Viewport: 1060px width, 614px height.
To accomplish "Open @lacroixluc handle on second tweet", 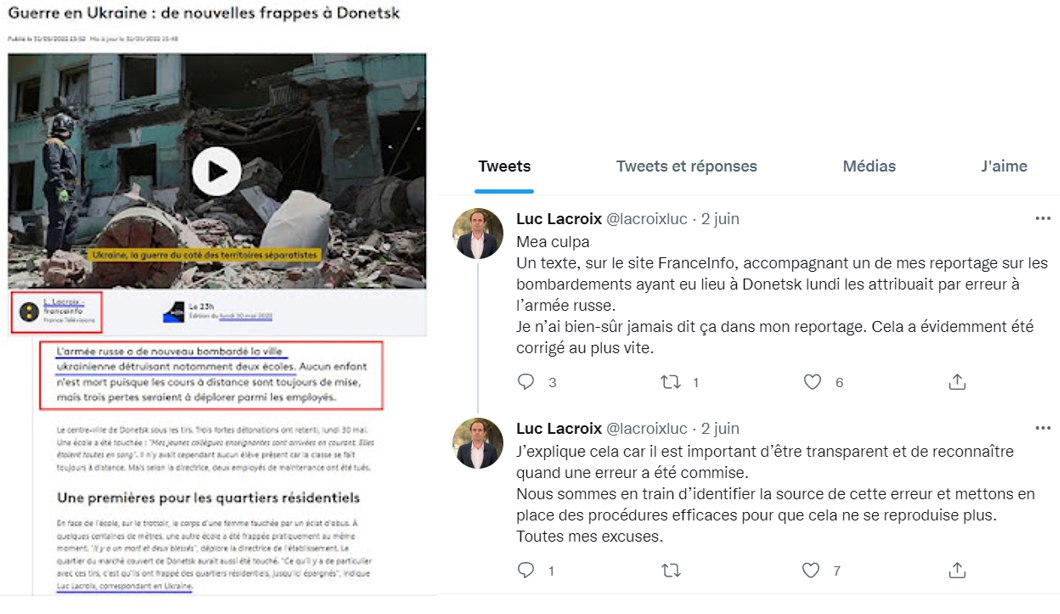I will (x=646, y=429).
